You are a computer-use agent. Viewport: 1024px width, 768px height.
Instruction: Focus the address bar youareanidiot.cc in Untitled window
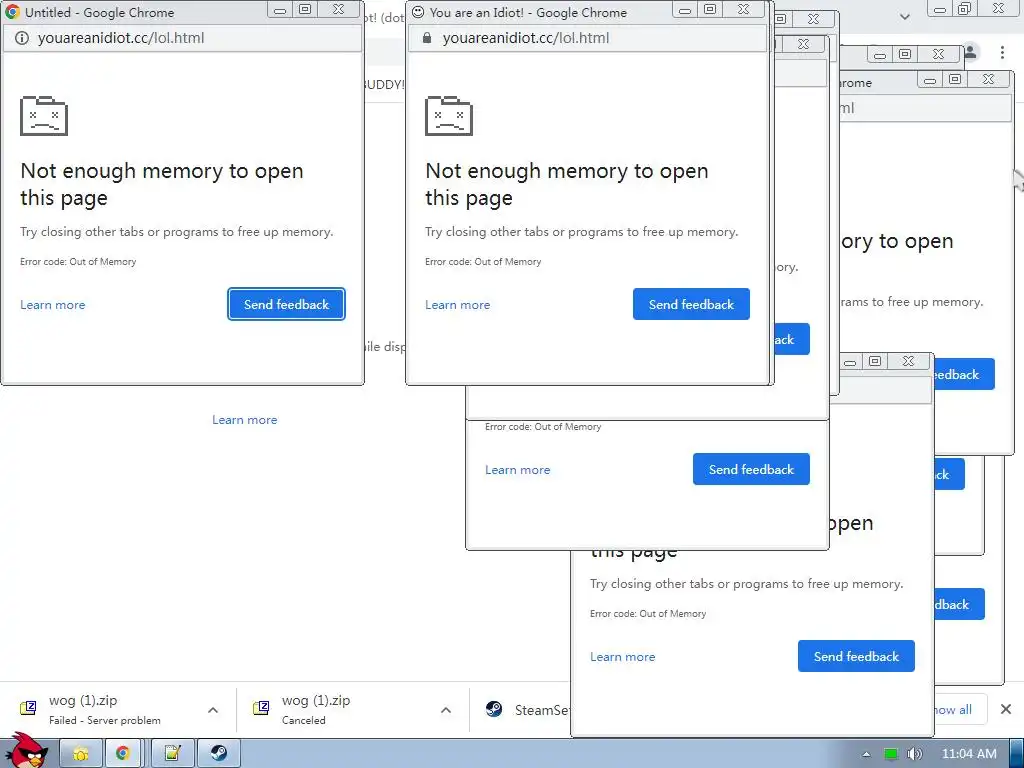[x=183, y=39]
